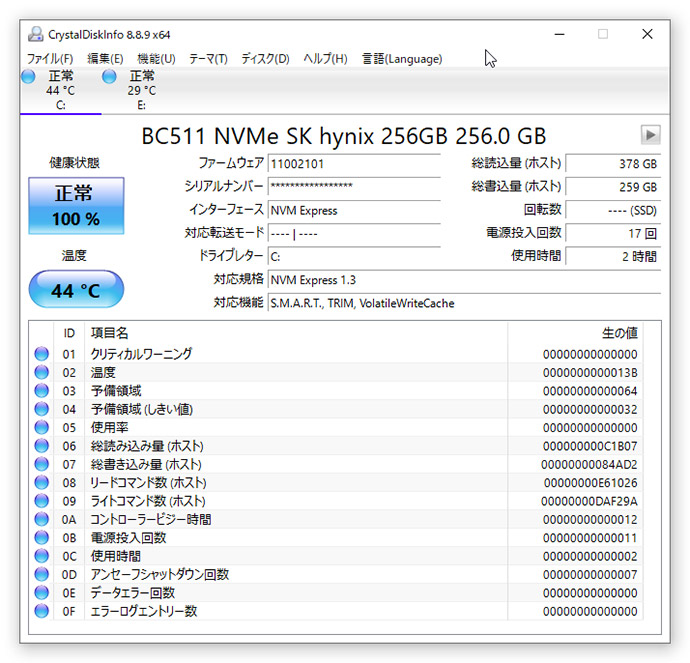Open the 言語(Language) menu

point(402,59)
